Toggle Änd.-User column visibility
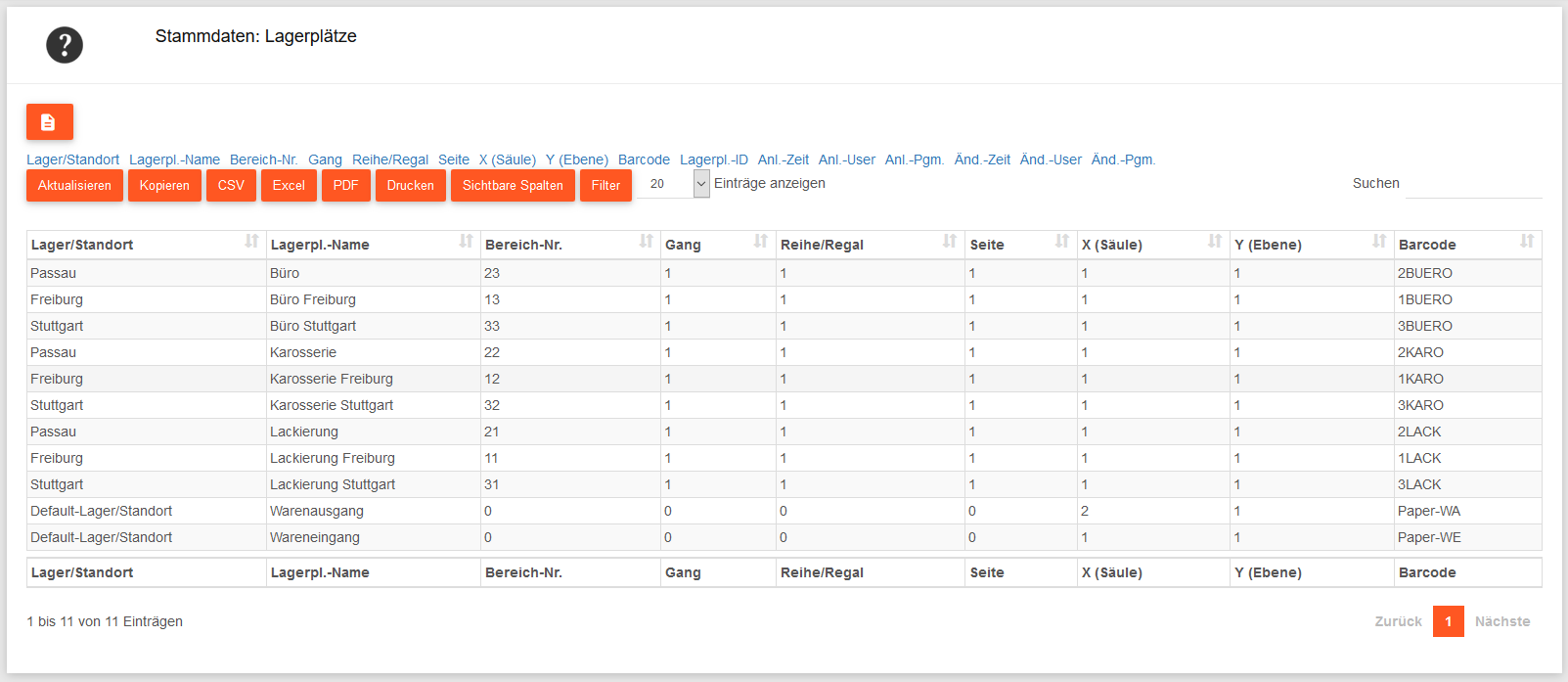This screenshot has height=682, width=1568. tap(1051, 159)
